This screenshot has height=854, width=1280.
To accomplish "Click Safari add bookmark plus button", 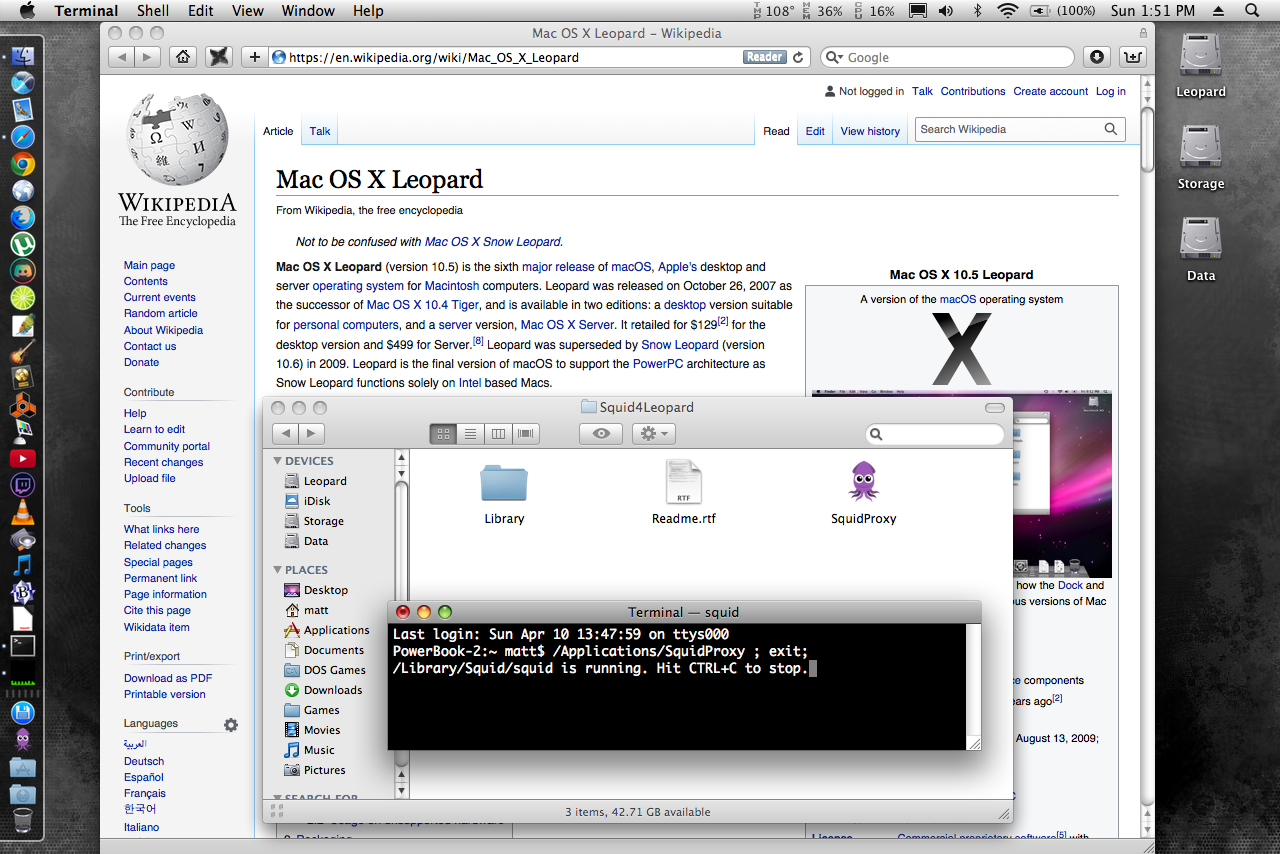I will pos(255,57).
